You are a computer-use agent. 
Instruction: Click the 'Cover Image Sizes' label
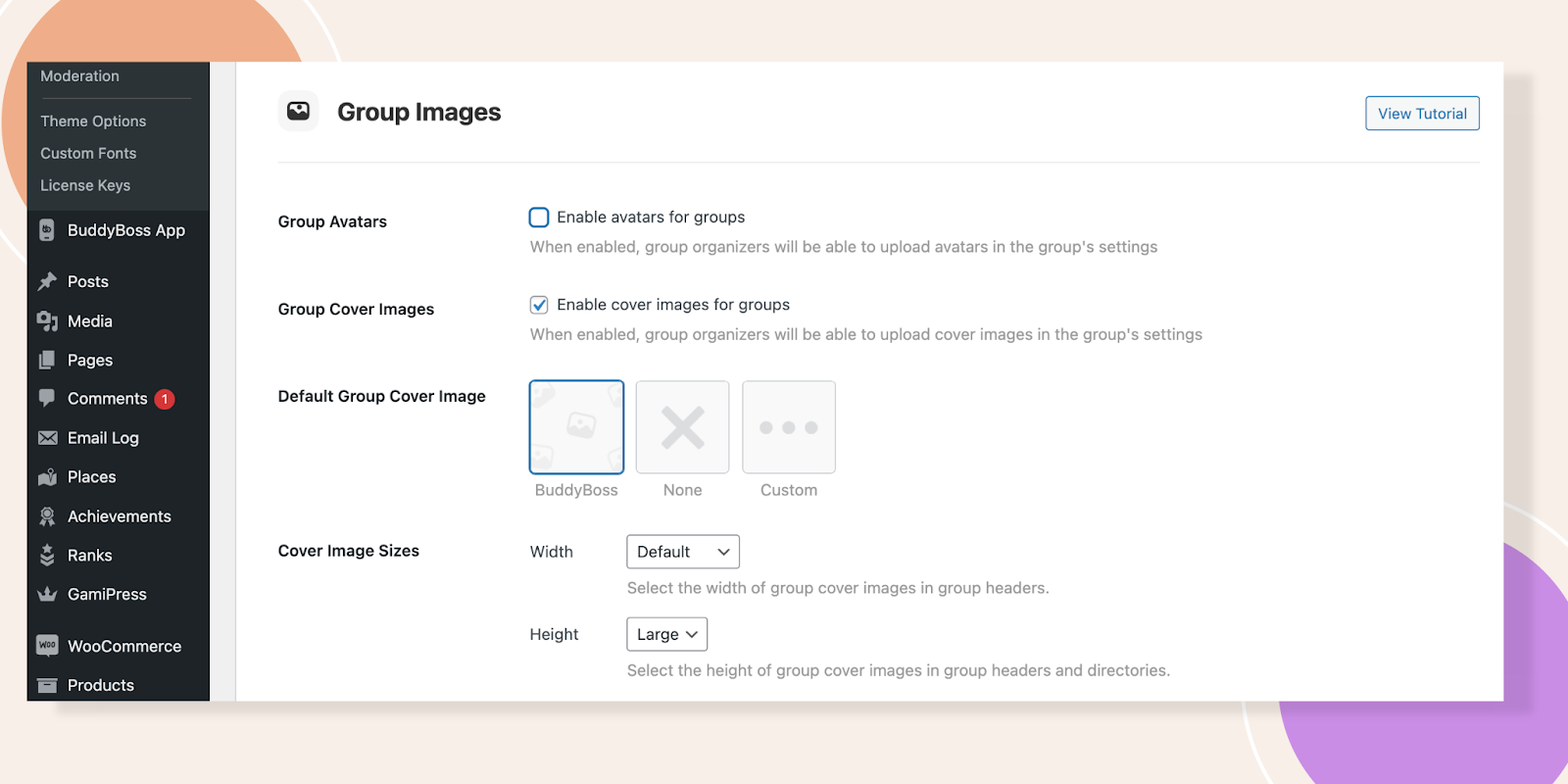(348, 551)
